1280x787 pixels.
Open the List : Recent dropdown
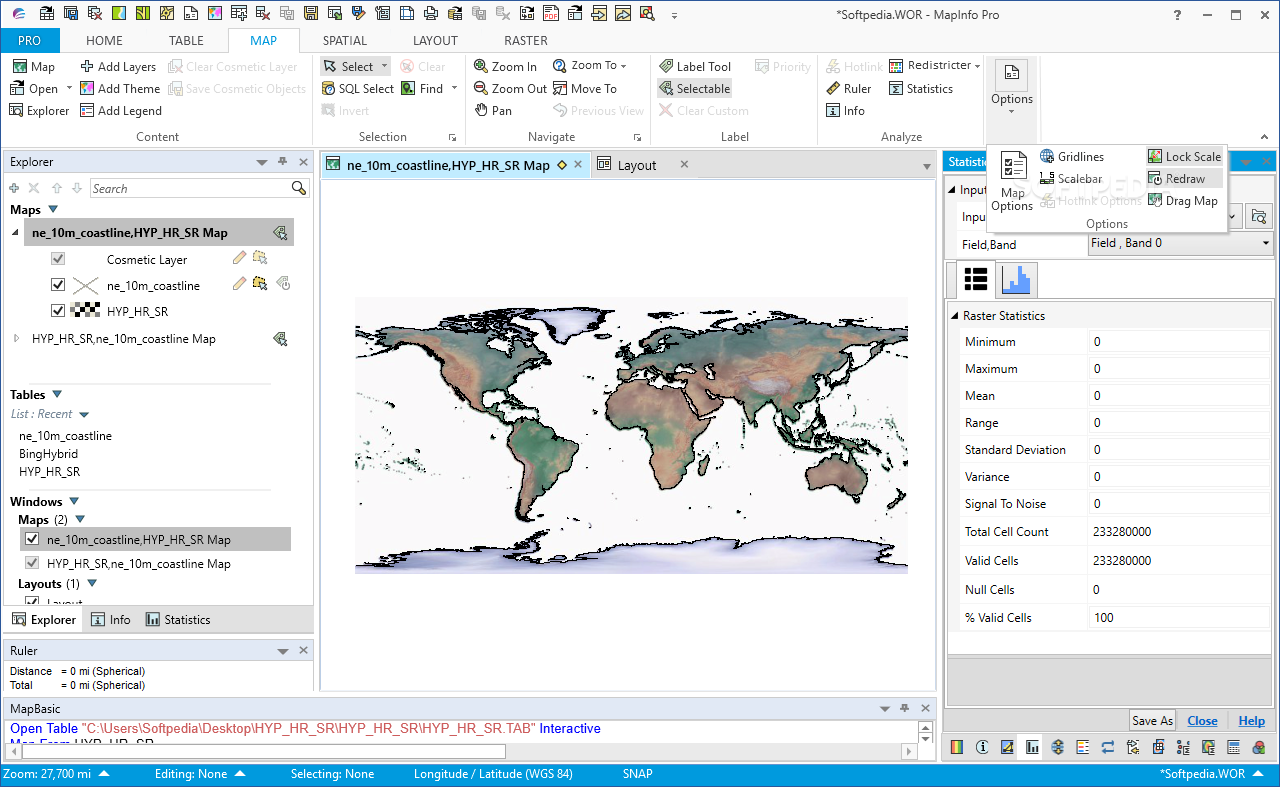pos(84,414)
